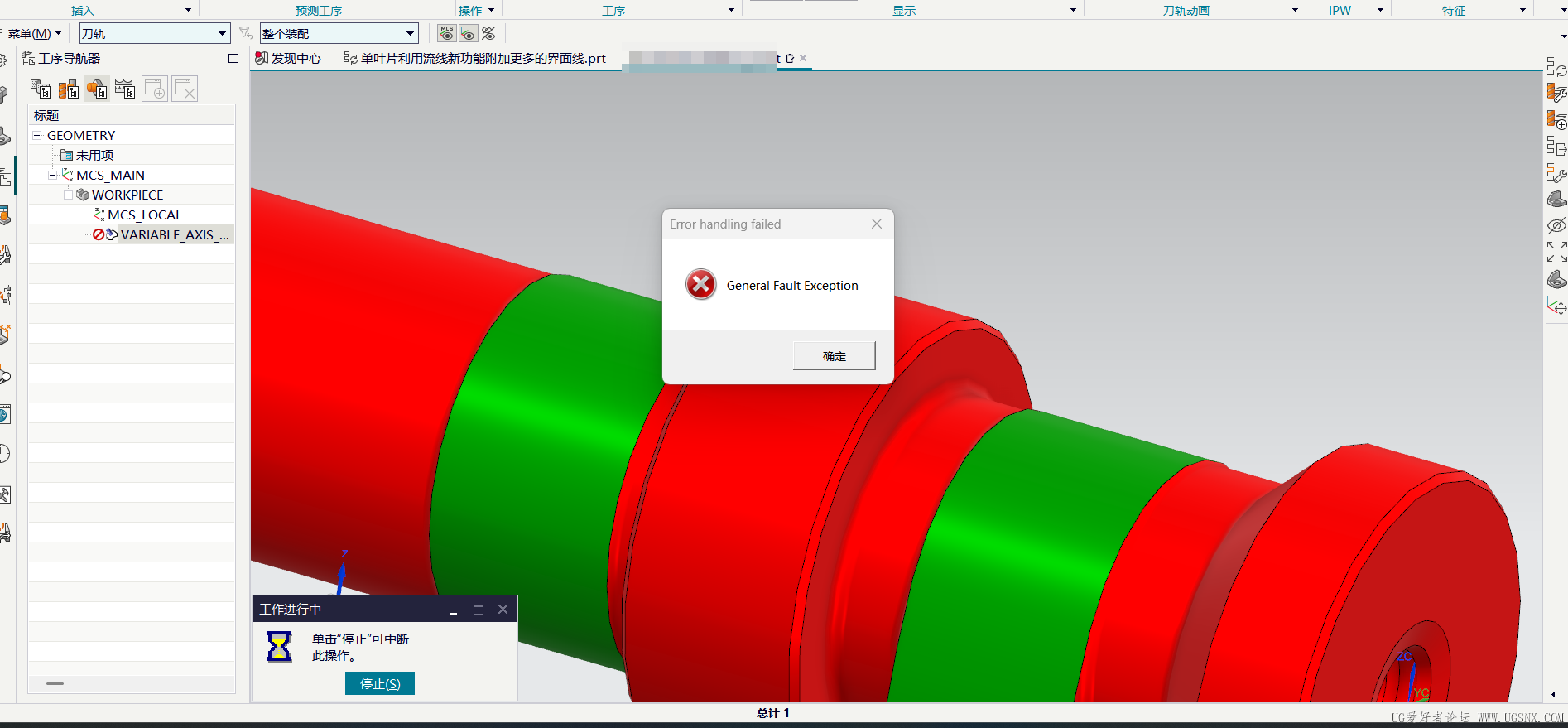Switch to Machine Tool view icon
This screenshot has width=1568, height=728.
[69, 89]
